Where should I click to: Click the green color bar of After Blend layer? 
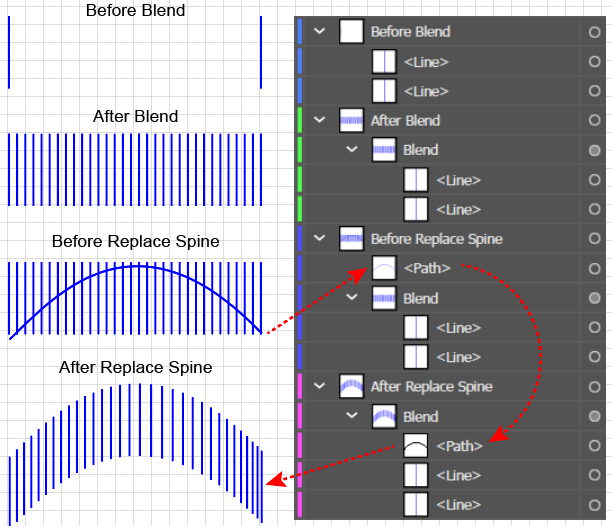click(x=300, y=121)
